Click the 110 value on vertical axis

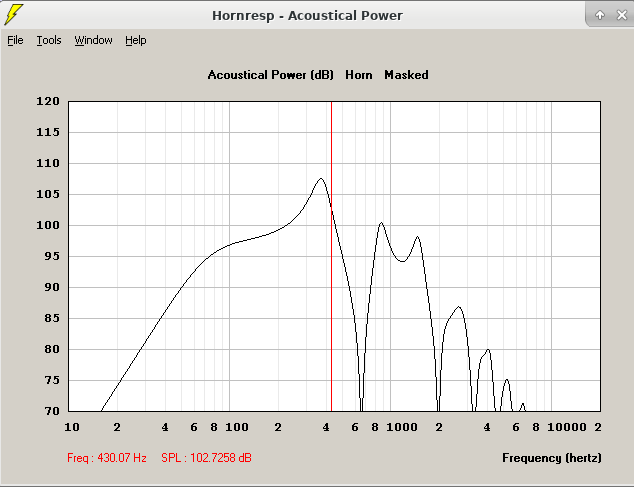pyautogui.click(x=48, y=163)
